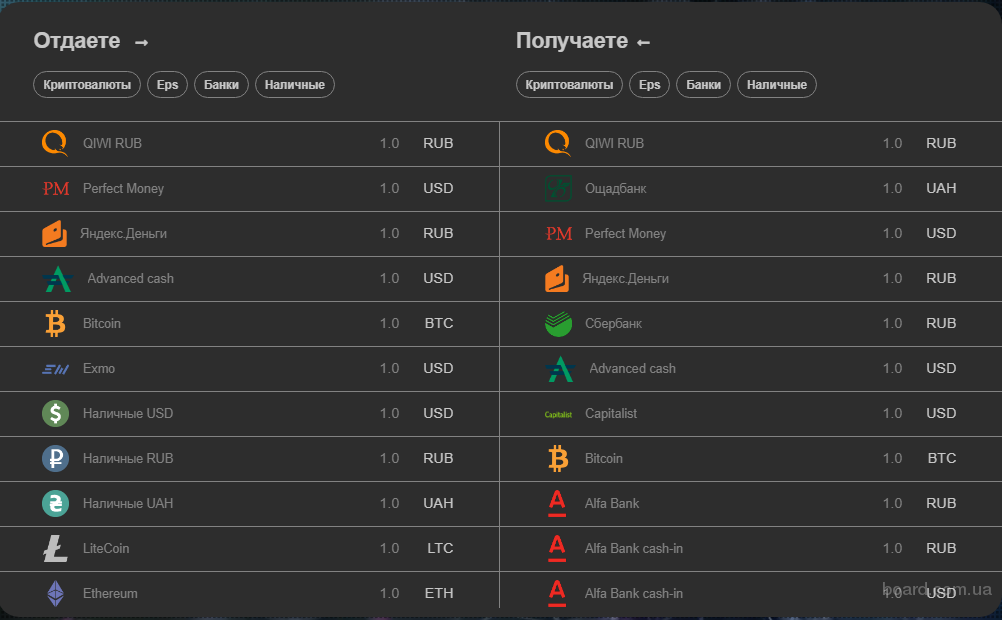
Task: Show Наличные options under Получаете
Action: [x=776, y=84]
